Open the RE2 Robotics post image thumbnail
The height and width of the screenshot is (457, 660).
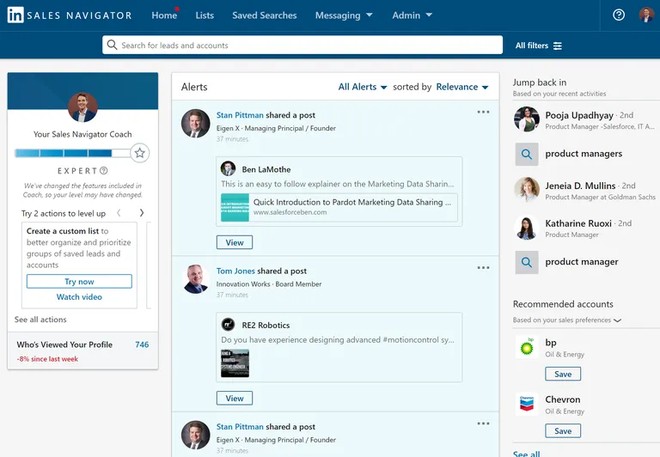point(235,363)
